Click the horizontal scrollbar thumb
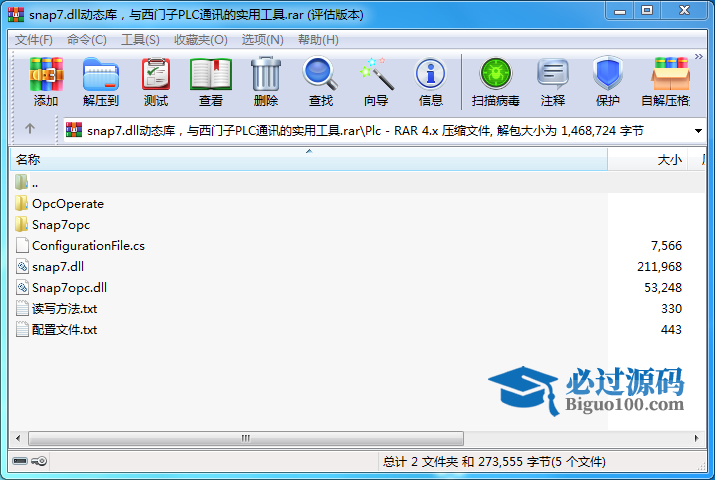 coord(246,439)
